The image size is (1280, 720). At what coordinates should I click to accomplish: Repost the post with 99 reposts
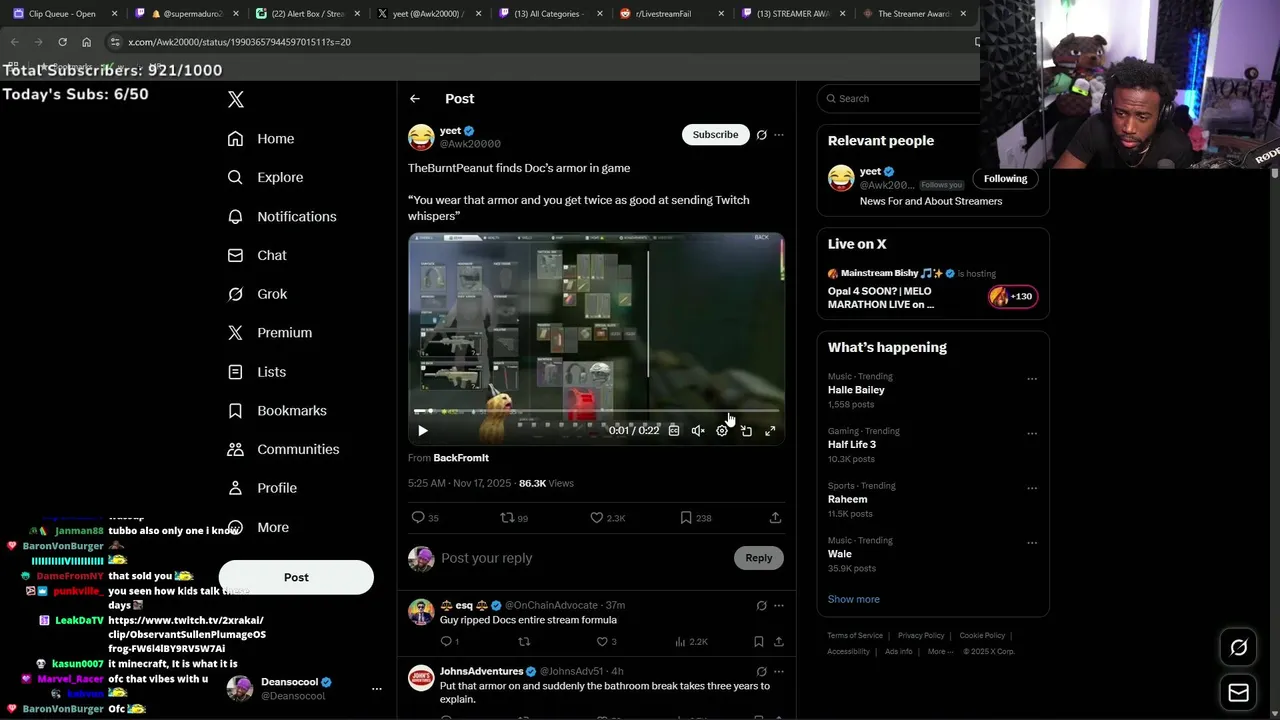[x=514, y=518]
